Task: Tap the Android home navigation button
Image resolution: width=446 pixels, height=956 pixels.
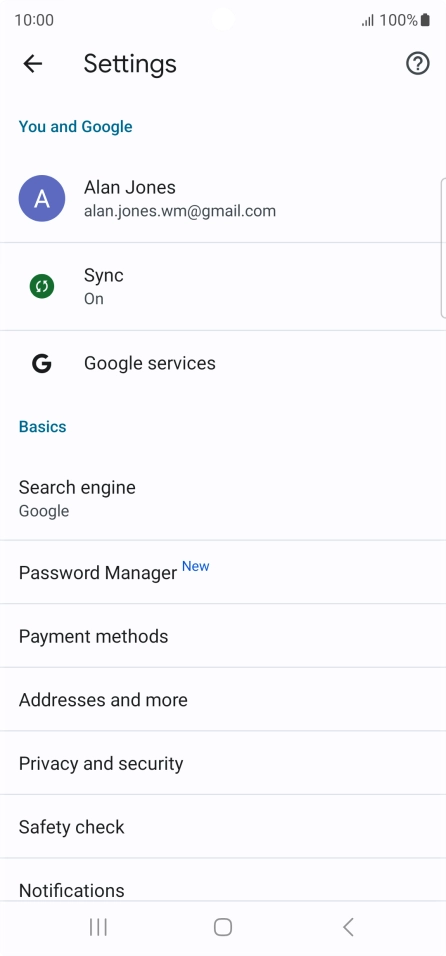Action: 223,927
